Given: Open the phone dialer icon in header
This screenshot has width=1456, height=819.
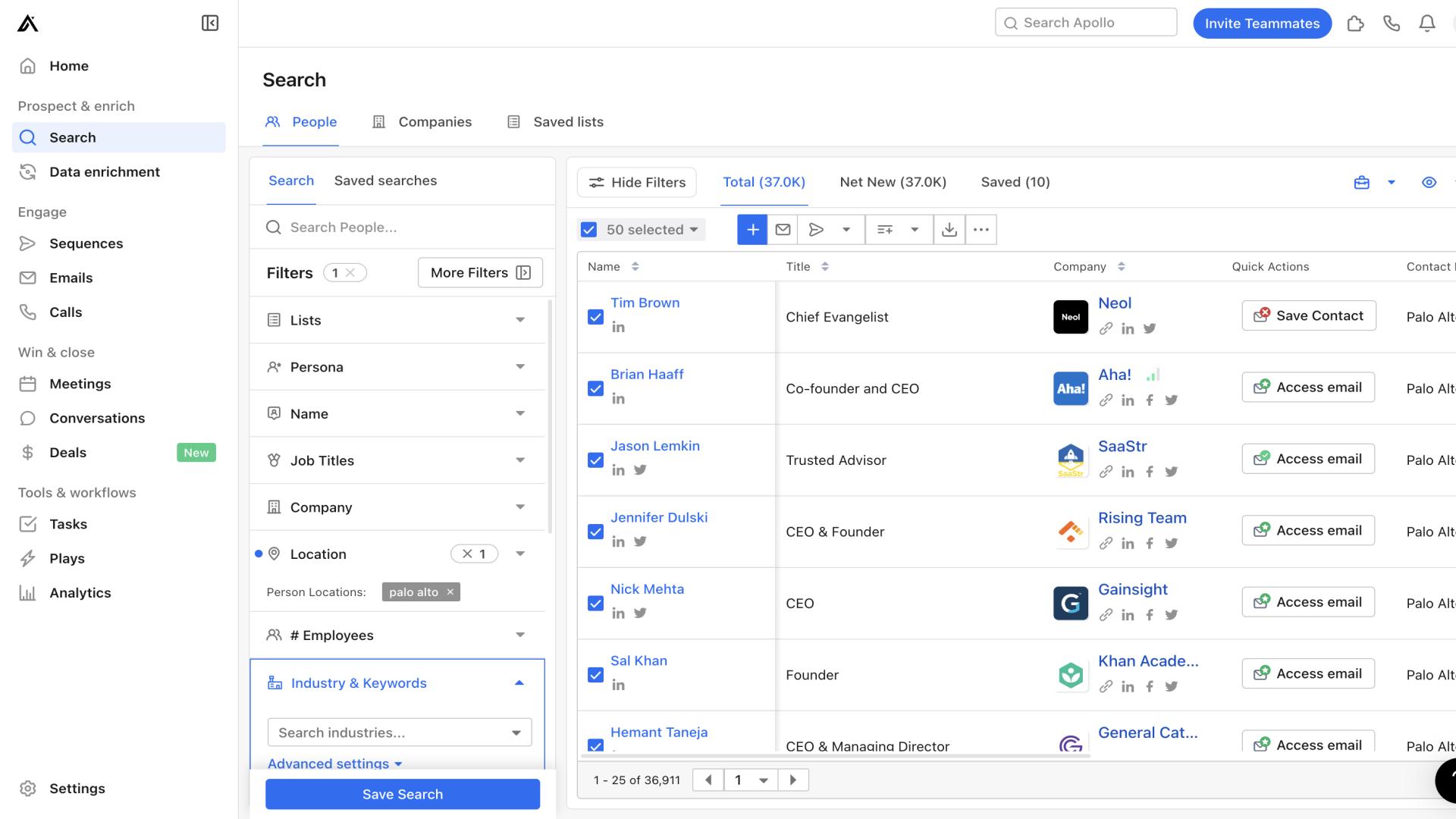Looking at the screenshot, I should click(x=1391, y=24).
